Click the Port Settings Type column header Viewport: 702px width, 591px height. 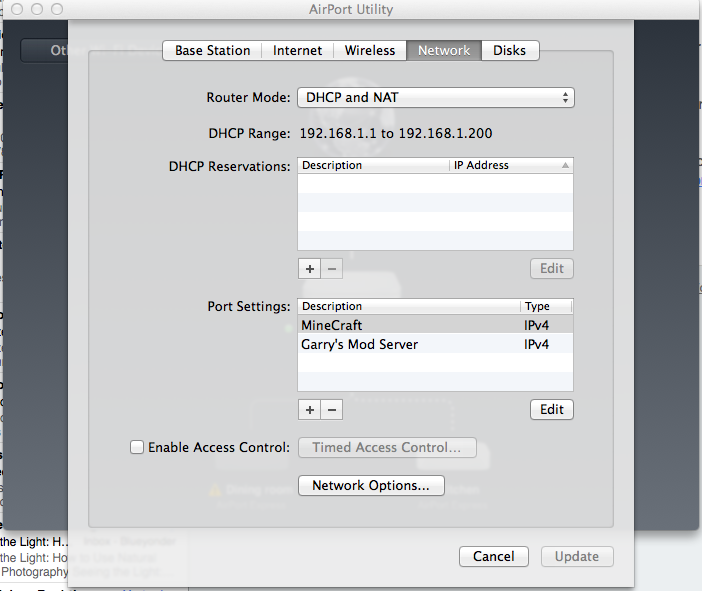coord(546,306)
